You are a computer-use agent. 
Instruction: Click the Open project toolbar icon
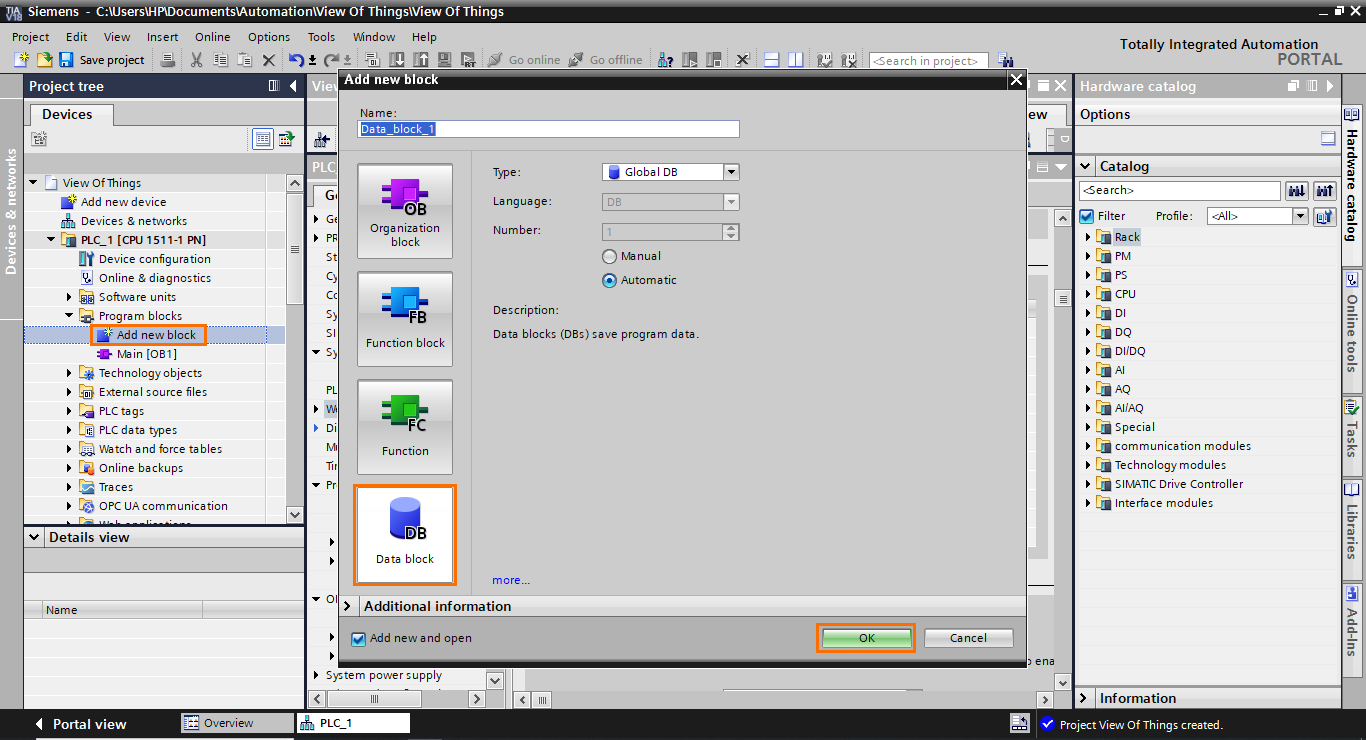45,60
